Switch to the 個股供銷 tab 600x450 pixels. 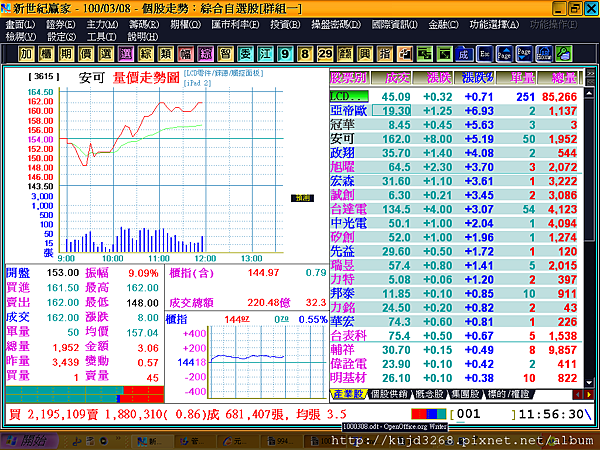pos(389,394)
